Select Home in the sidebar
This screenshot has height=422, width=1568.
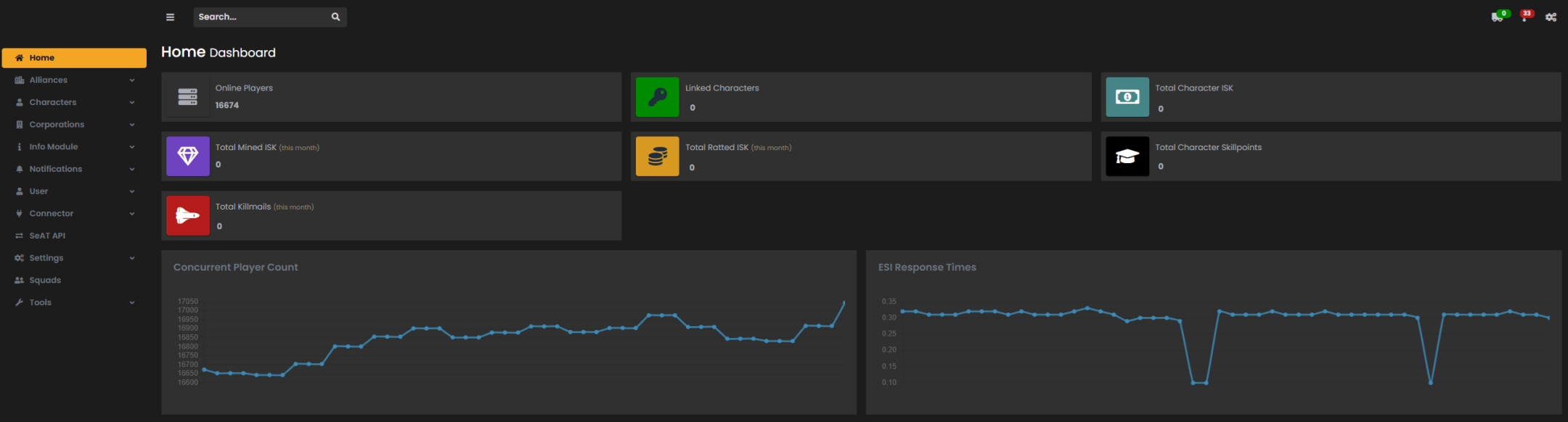pos(74,58)
